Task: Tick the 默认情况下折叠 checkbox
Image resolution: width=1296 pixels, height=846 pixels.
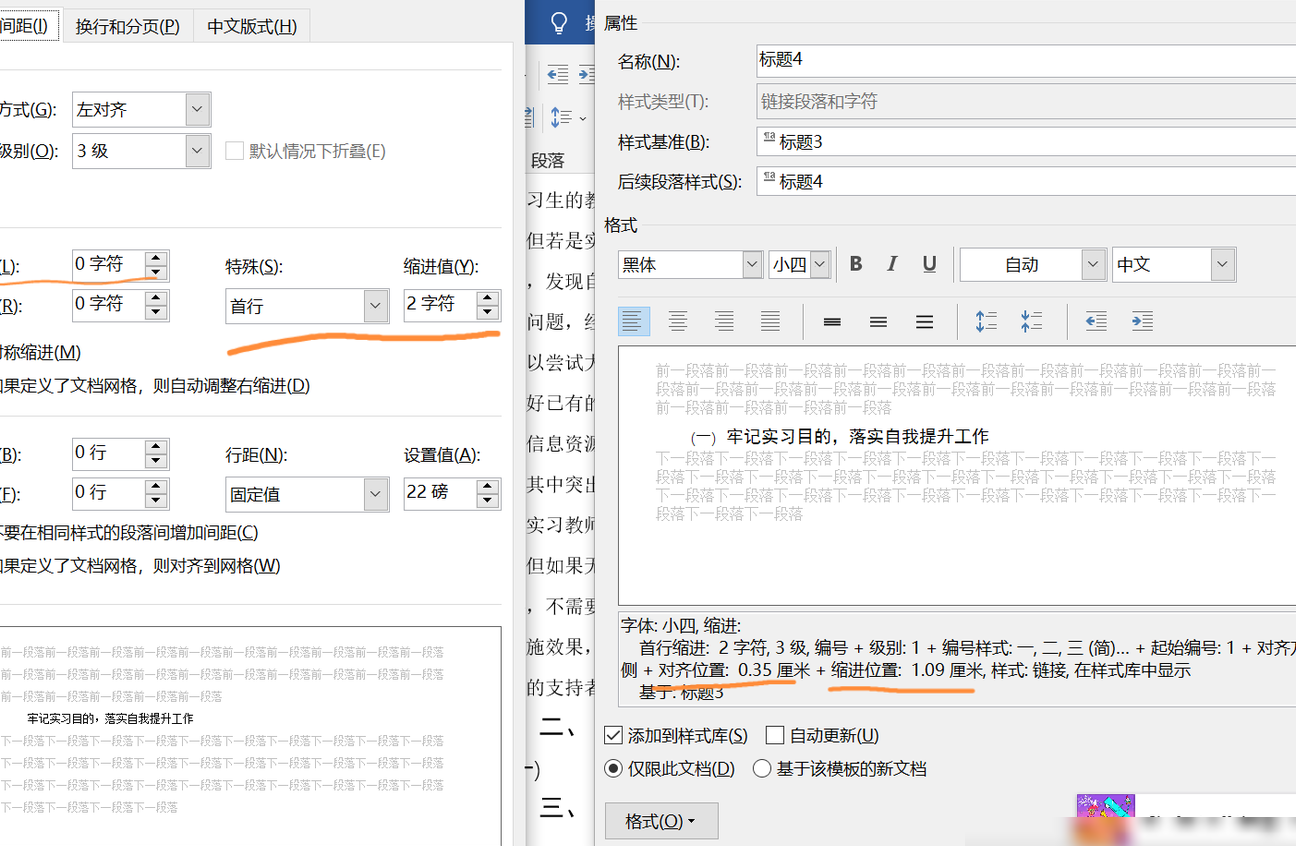Action: (235, 151)
